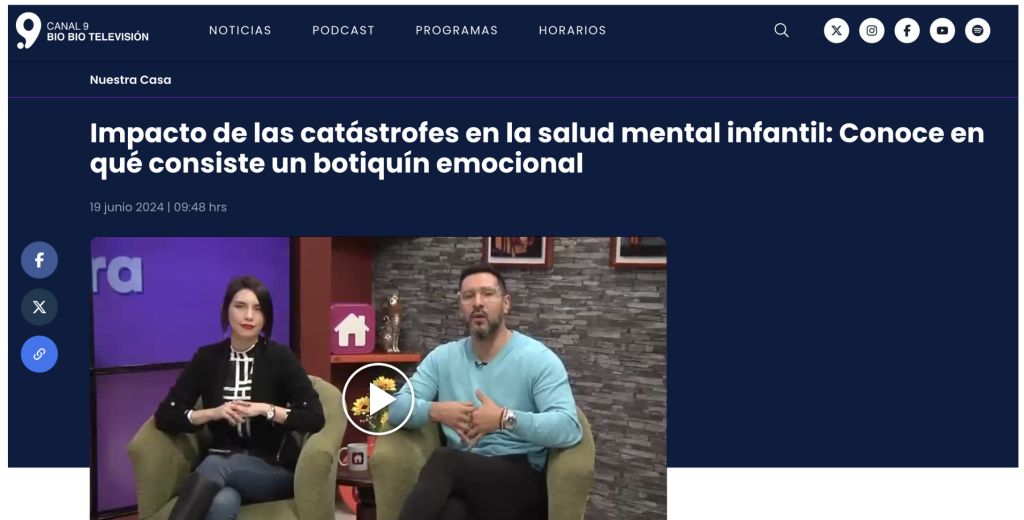
Task: Visit the X (Twitter) profile in header
Action: pos(836,31)
